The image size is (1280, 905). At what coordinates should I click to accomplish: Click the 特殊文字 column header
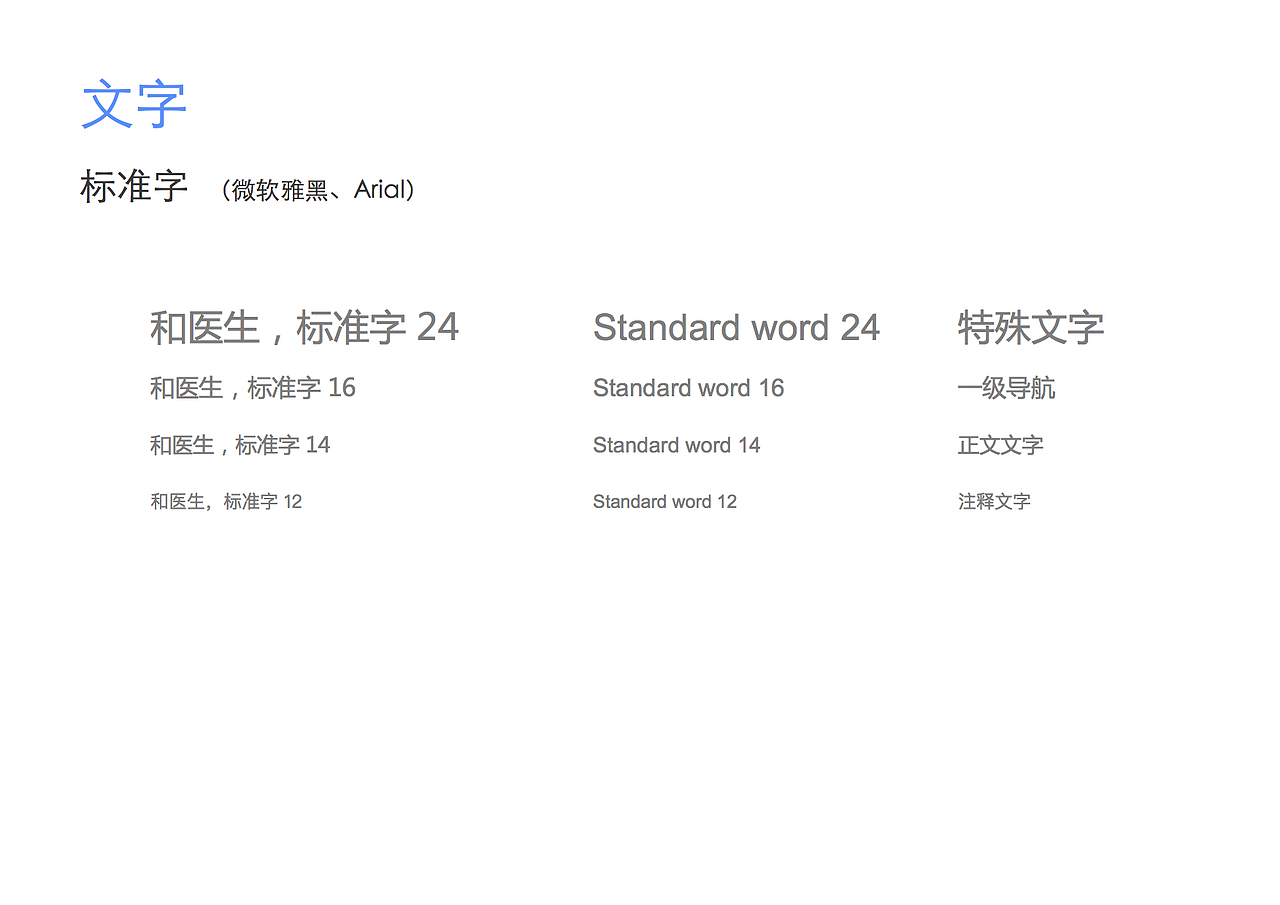coord(1031,327)
